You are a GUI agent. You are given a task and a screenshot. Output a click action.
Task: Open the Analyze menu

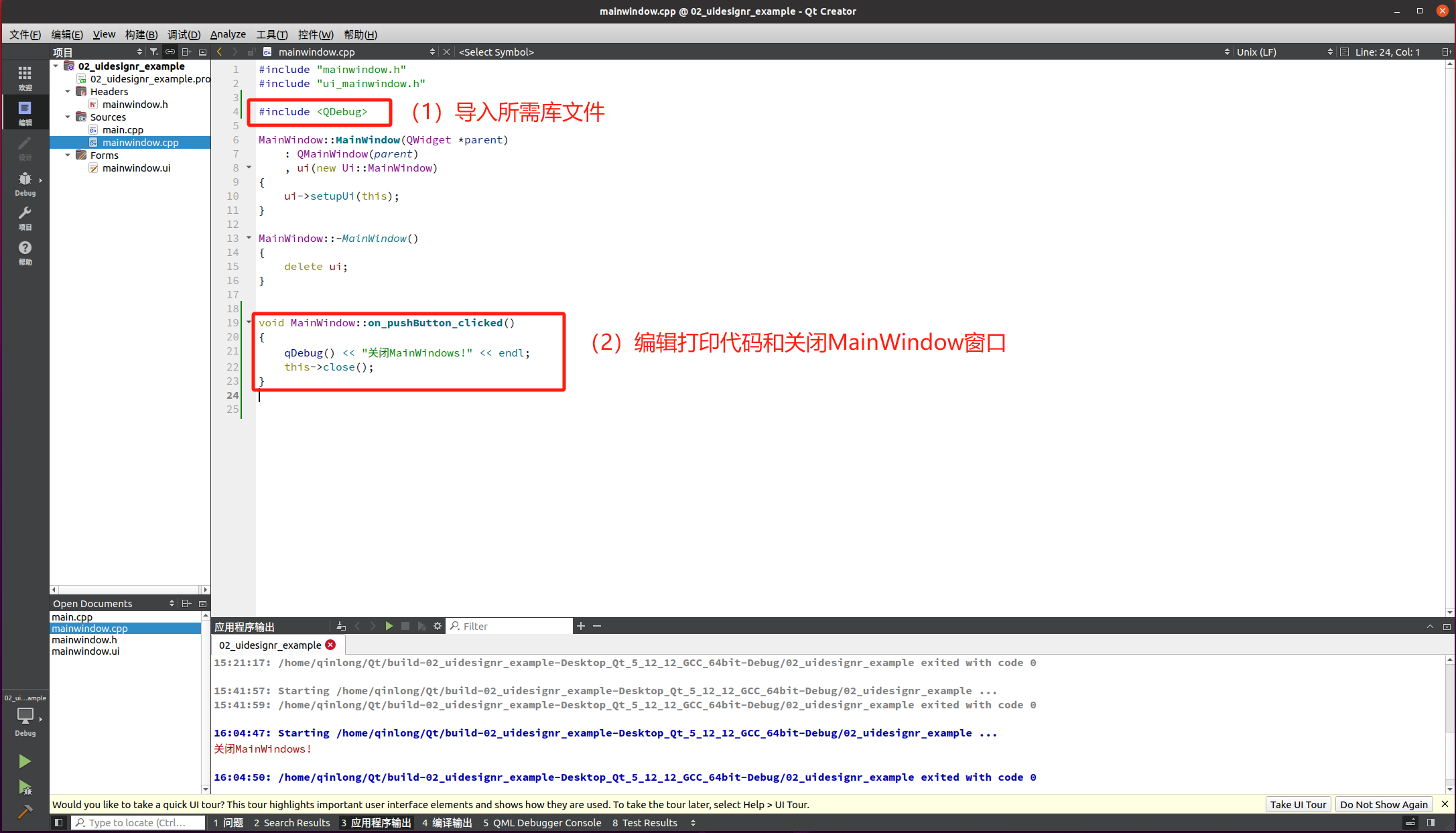(x=227, y=34)
